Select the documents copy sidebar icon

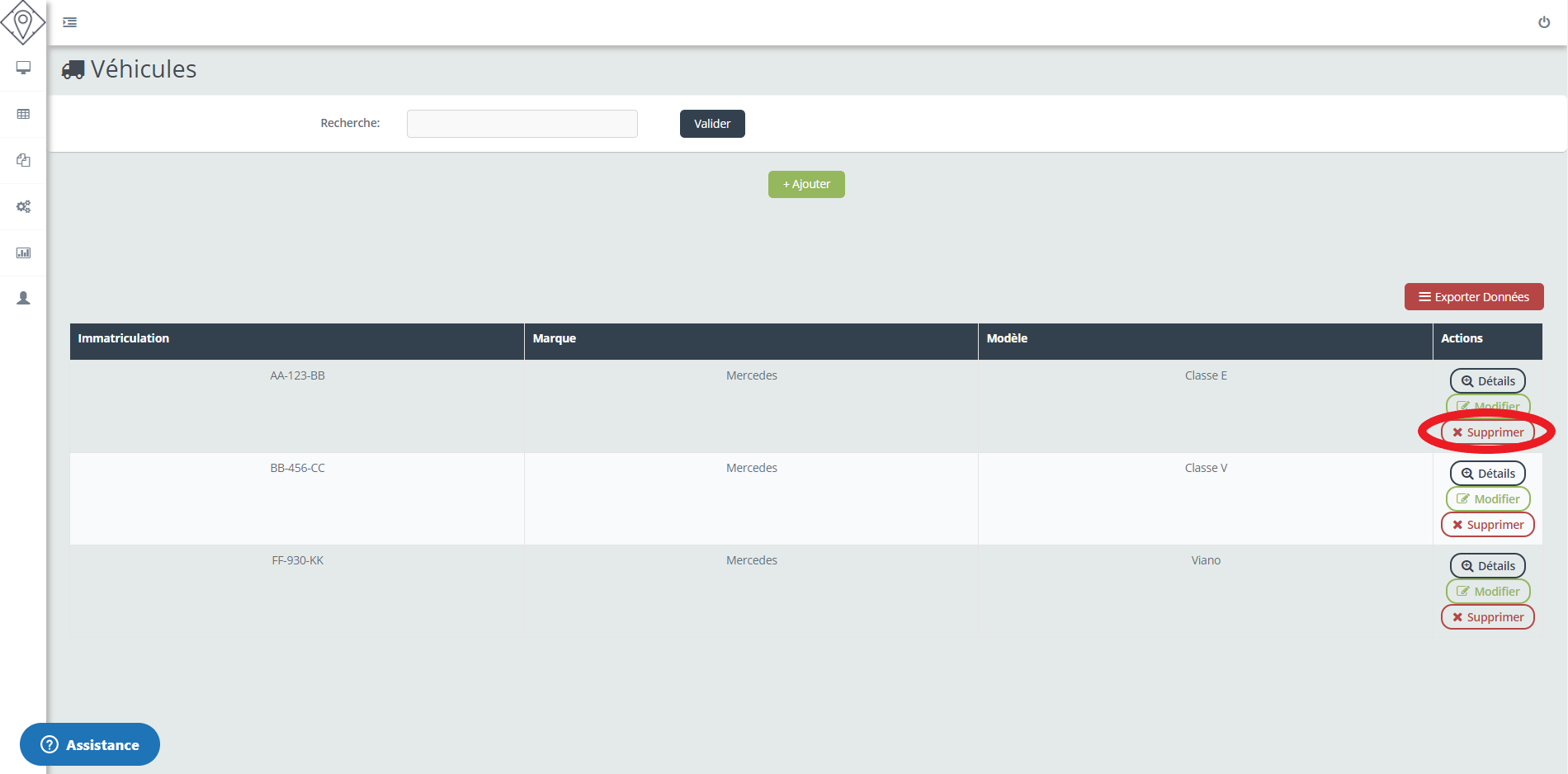coord(23,160)
